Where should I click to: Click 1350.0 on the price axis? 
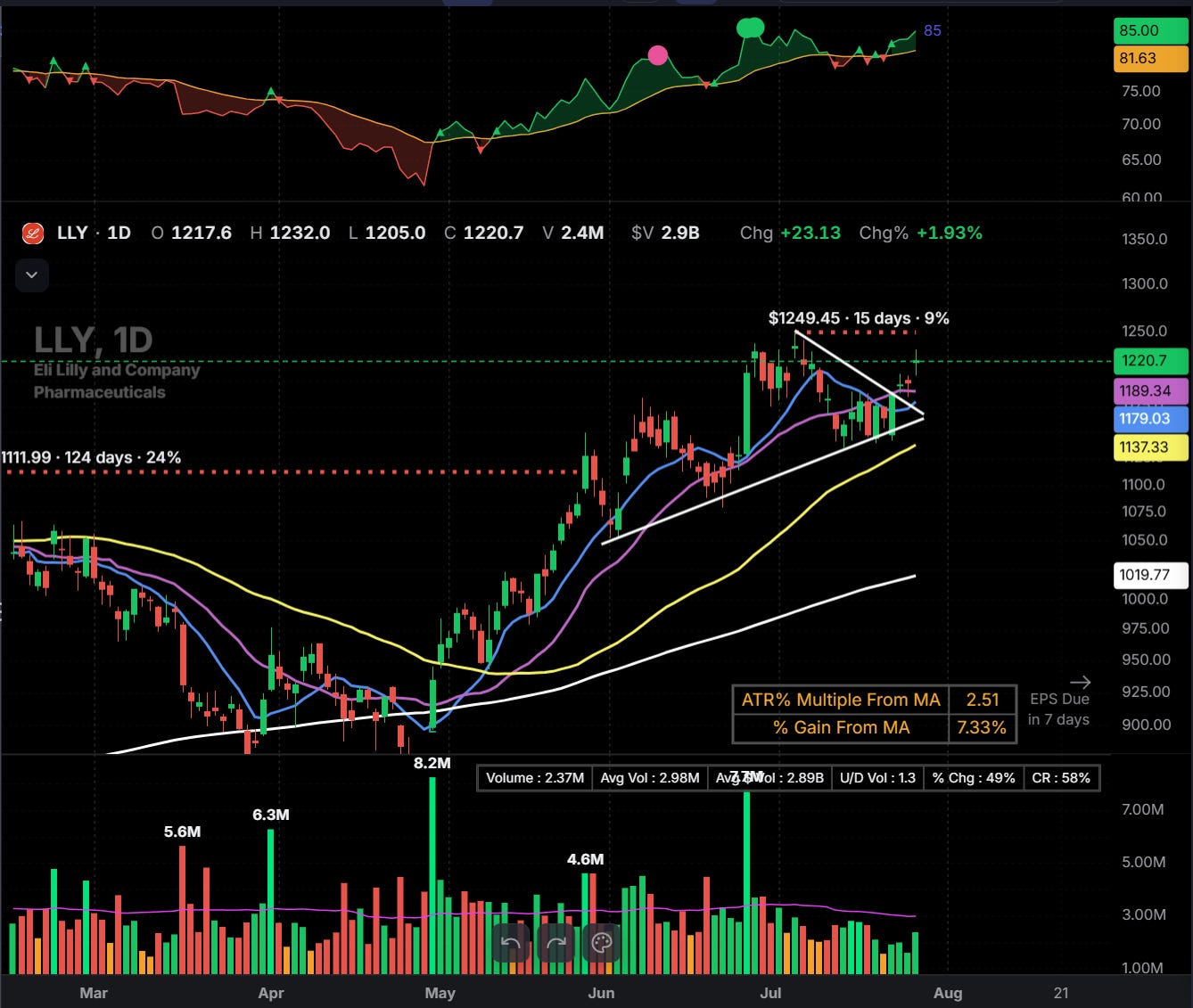tap(1145, 239)
